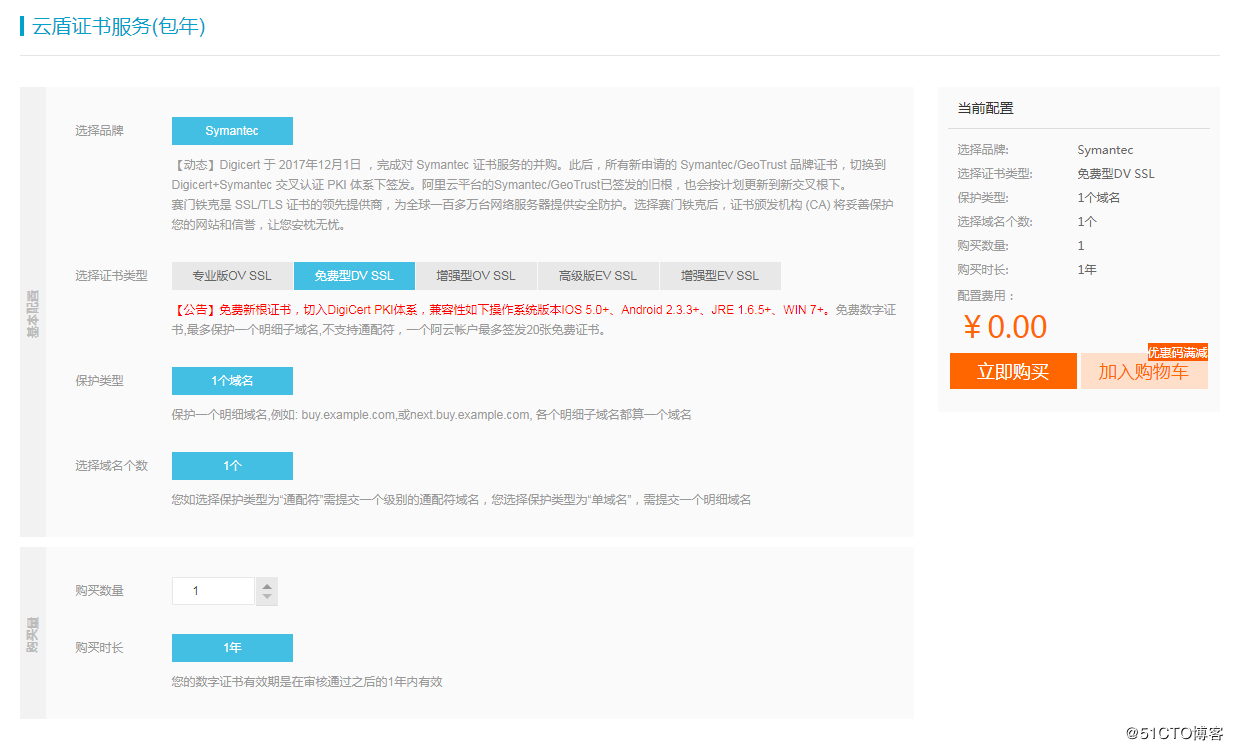
Task: Click the 购买时长 label in form
Action: (99, 648)
